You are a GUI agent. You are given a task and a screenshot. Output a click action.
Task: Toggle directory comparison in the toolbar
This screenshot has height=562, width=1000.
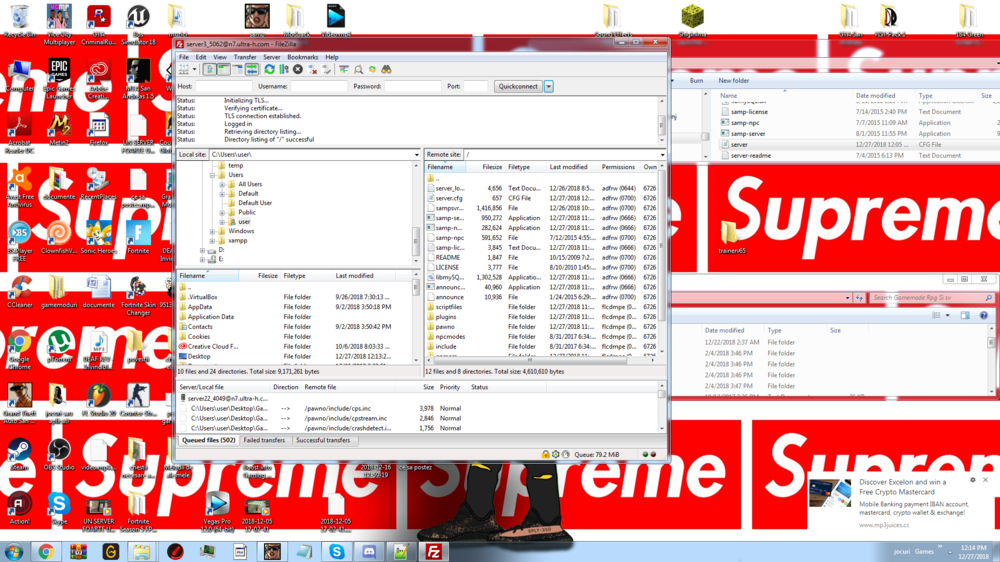[x=358, y=70]
